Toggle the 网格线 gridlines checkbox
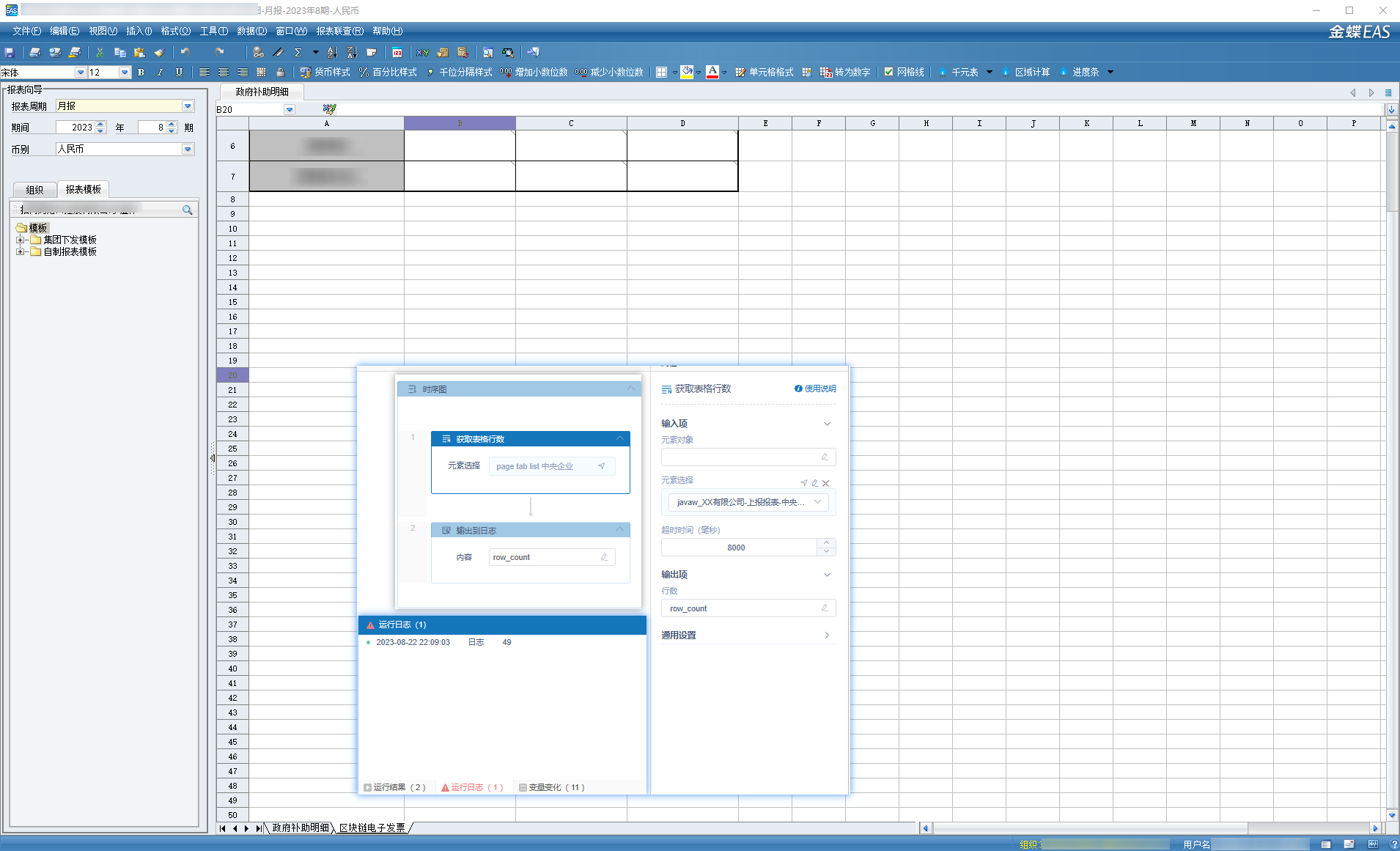Image resolution: width=1400 pixels, height=851 pixels. pyautogui.click(x=888, y=72)
